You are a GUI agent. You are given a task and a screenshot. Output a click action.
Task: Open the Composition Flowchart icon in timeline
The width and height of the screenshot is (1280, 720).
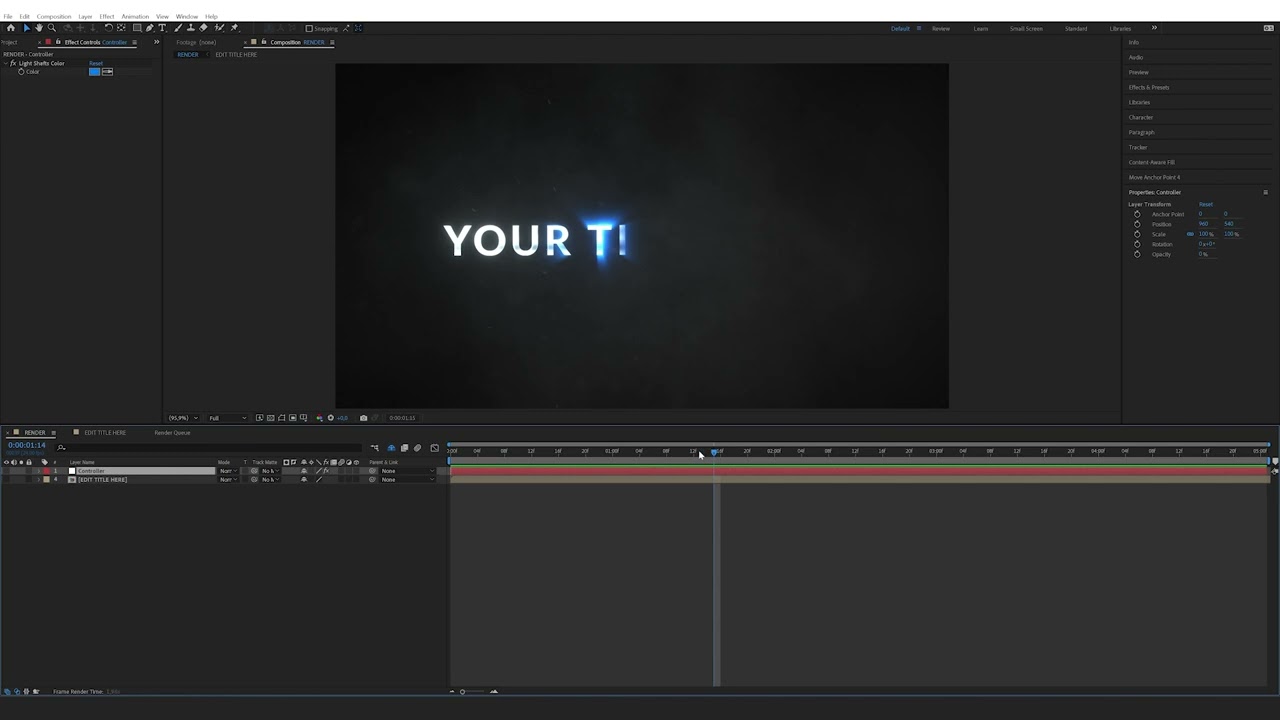coord(375,448)
